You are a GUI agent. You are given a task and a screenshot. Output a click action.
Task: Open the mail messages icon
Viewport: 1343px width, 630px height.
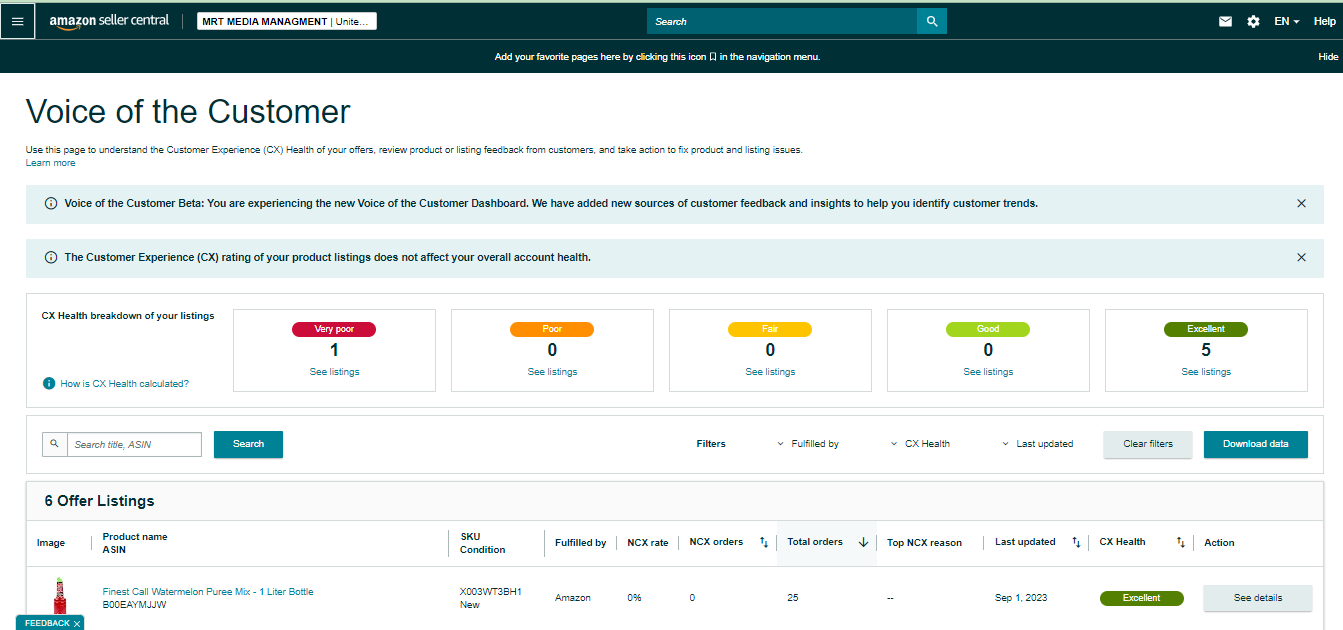pyautogui.click(x=1225, y=21)
